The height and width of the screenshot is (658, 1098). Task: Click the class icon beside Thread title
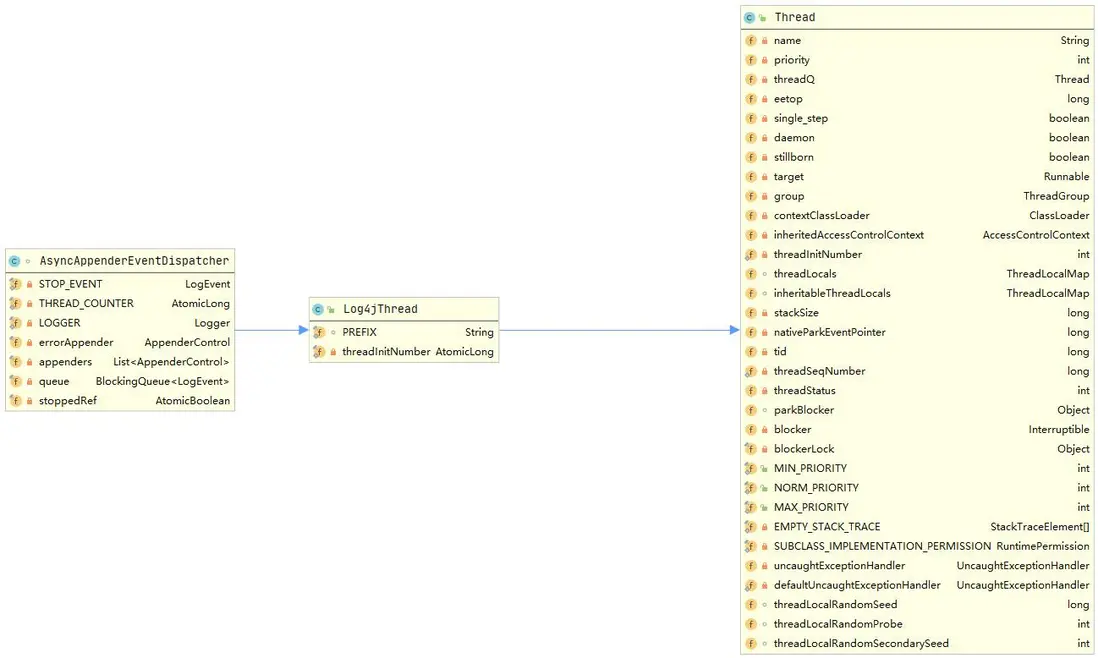(749, 18)
